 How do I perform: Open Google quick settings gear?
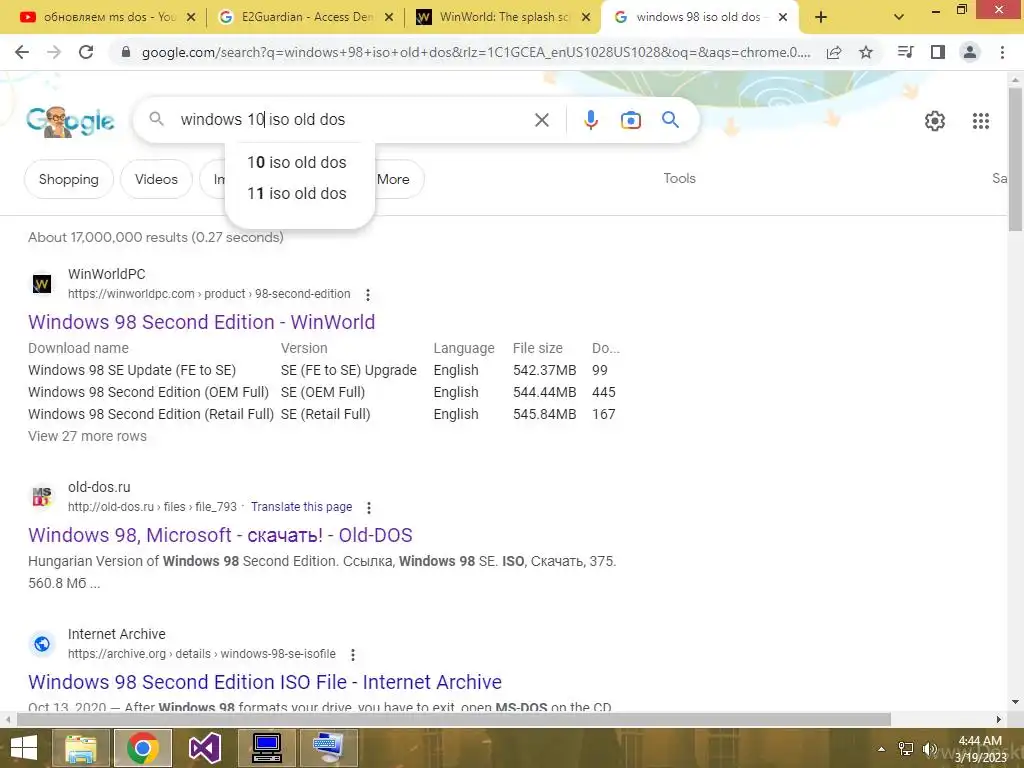[935, 121]
